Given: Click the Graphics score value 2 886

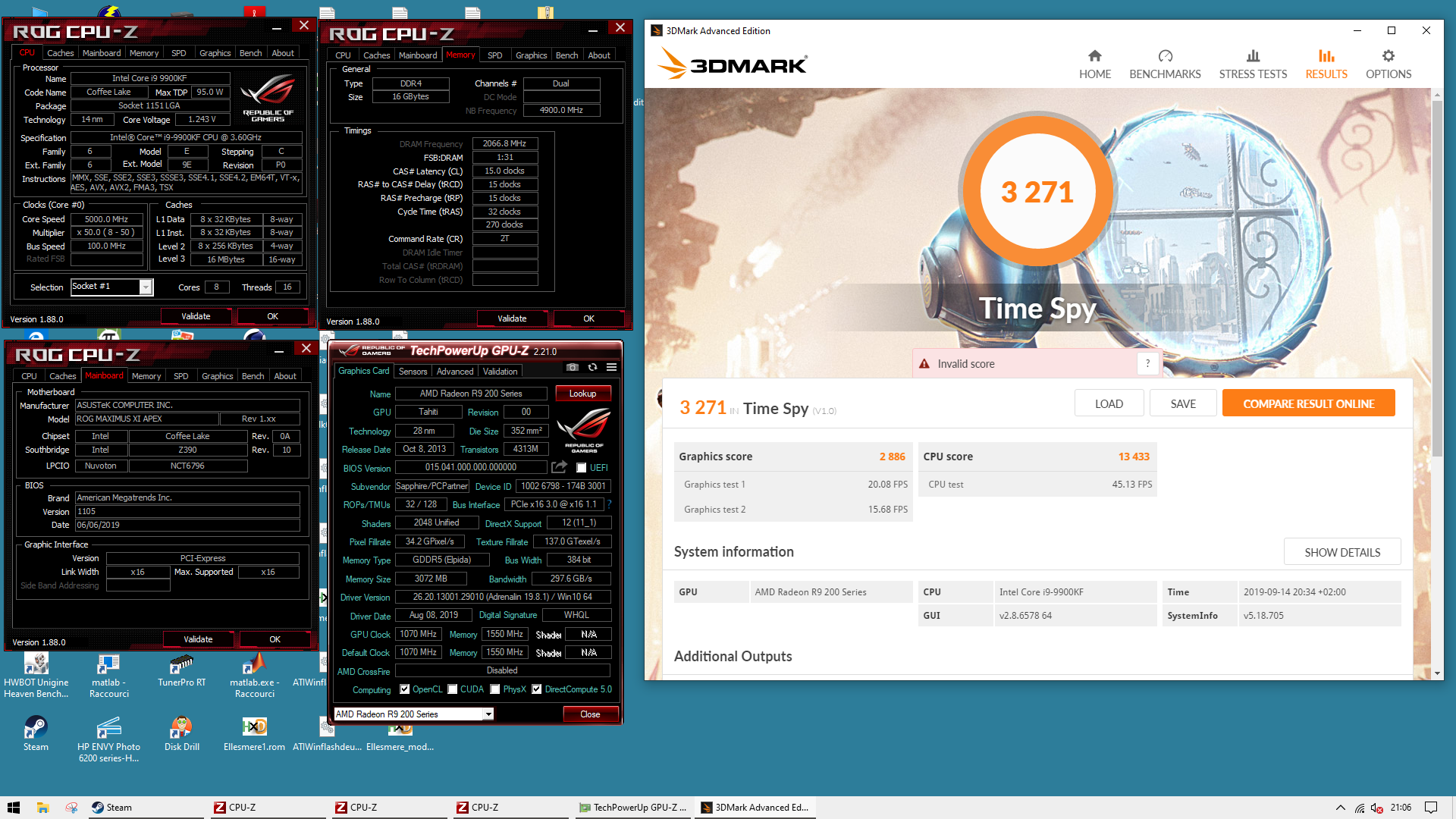Looking at the screenshot, I should (892, 457).
